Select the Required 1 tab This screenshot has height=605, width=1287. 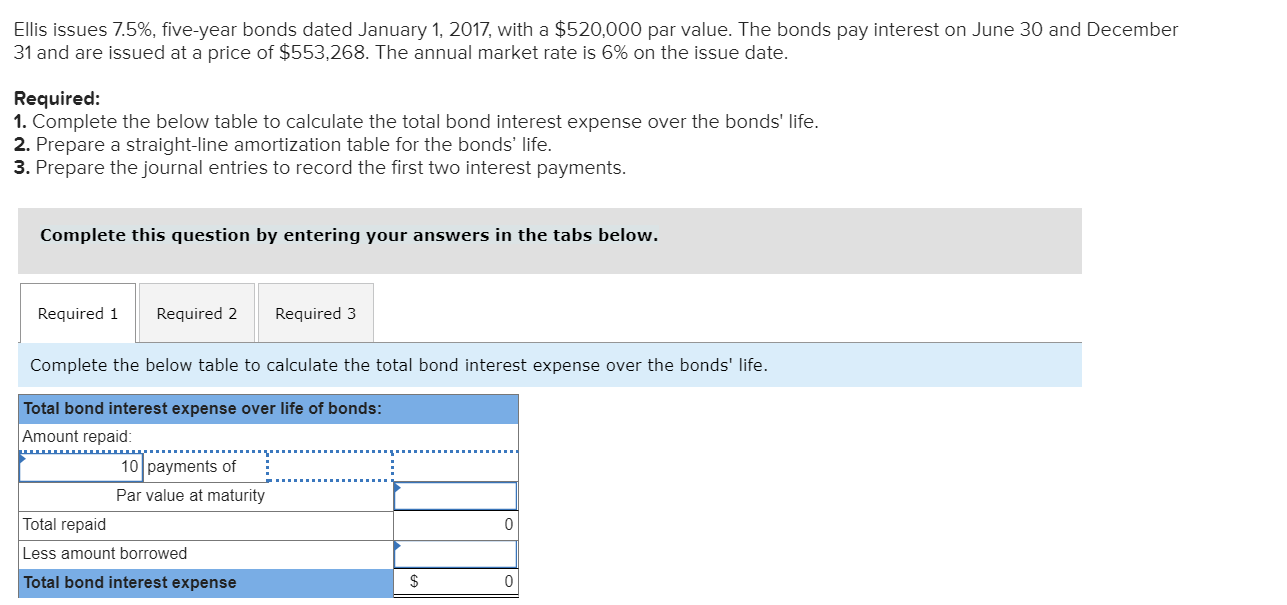pos(77,313)
